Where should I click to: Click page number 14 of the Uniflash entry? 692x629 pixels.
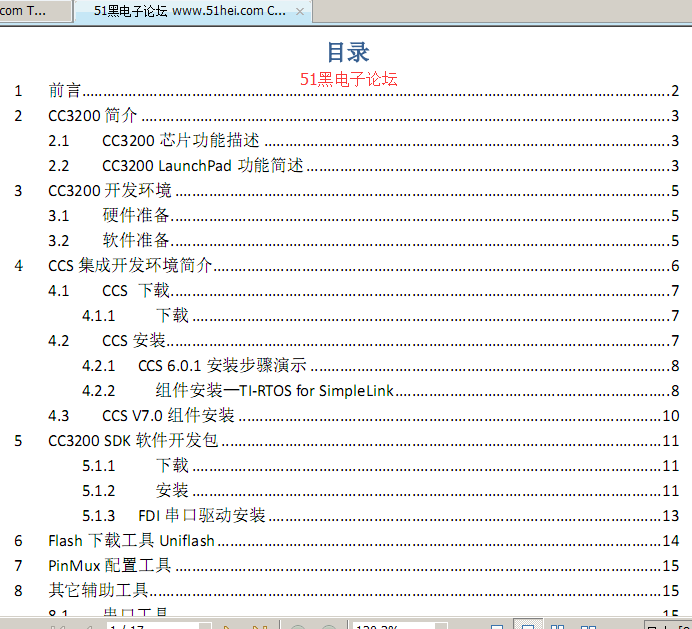pos(671,541)
